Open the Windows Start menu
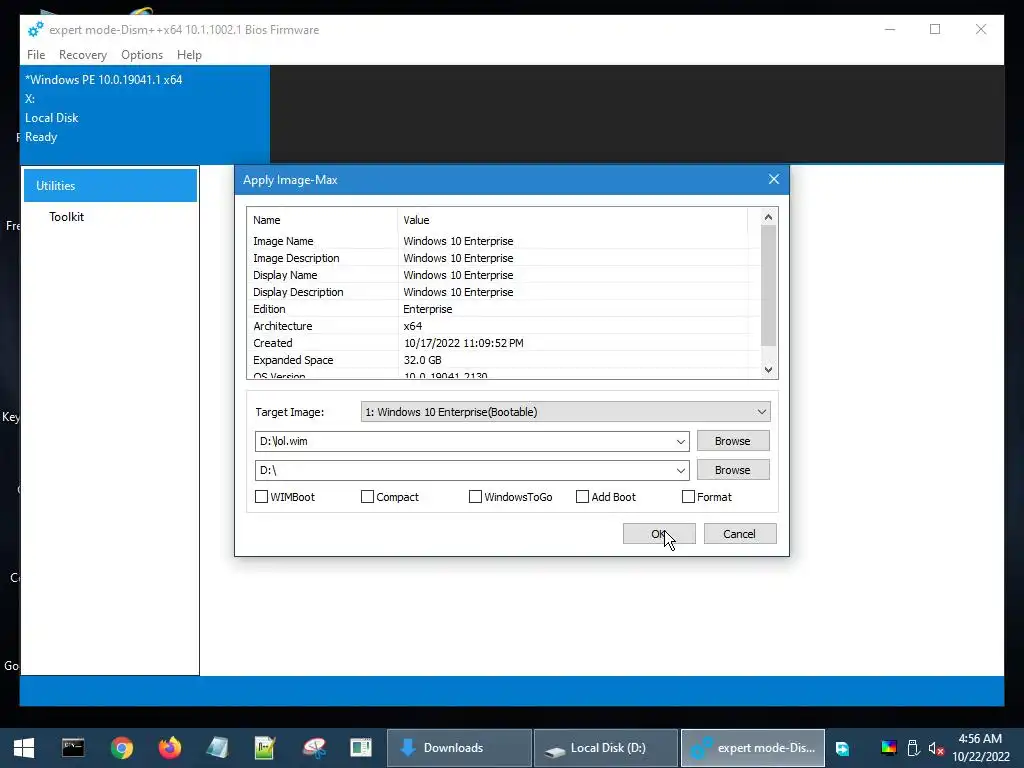 (24, 748)
